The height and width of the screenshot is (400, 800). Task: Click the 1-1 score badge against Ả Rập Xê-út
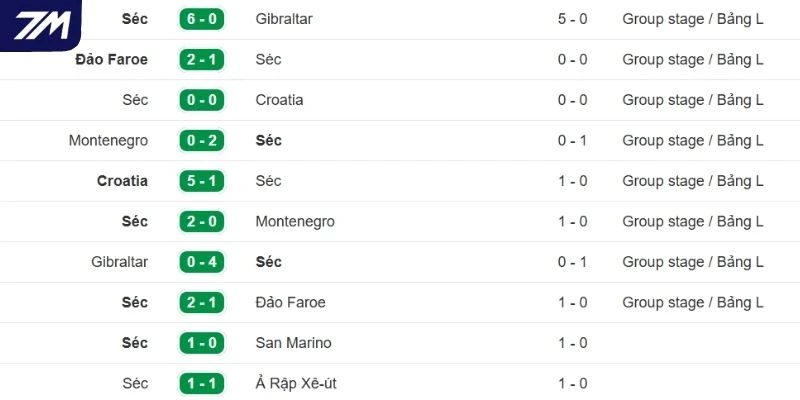click(x=200, y=383)
